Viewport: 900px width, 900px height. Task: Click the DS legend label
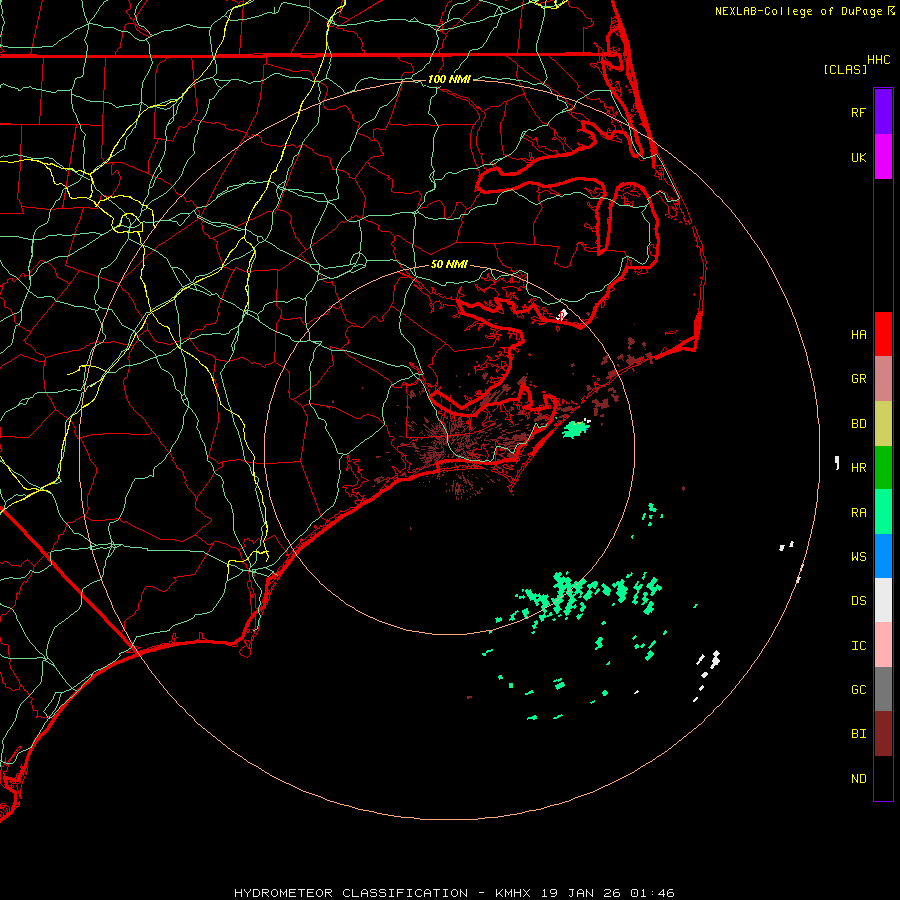[x=858, y=601]
